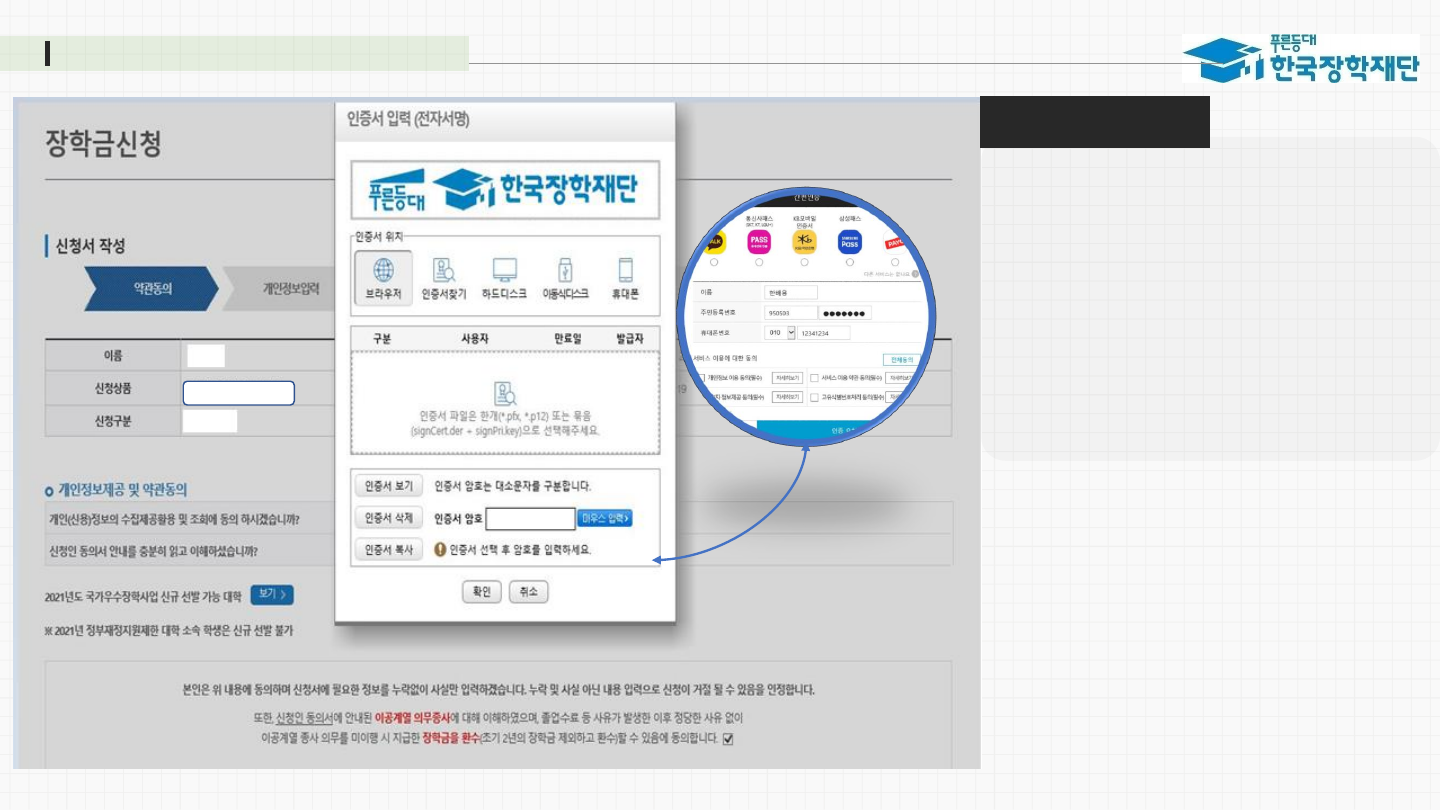Image resolution: width=1440 pixels, height=810 pixels.
Task: Select the radio button under Samsung Pass
Action: pos(849,263)
